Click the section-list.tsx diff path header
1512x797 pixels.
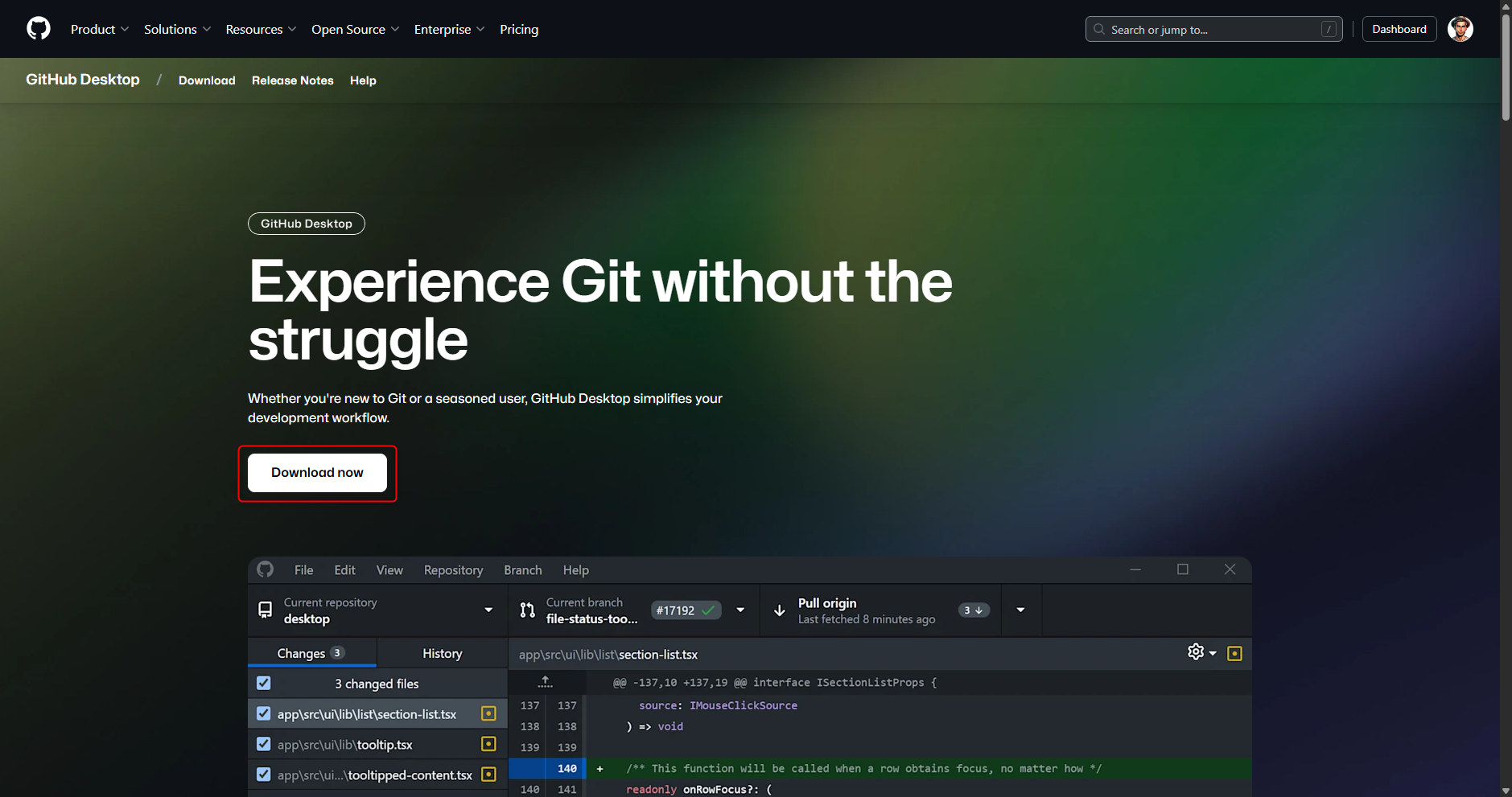click(x=608, y=655)
